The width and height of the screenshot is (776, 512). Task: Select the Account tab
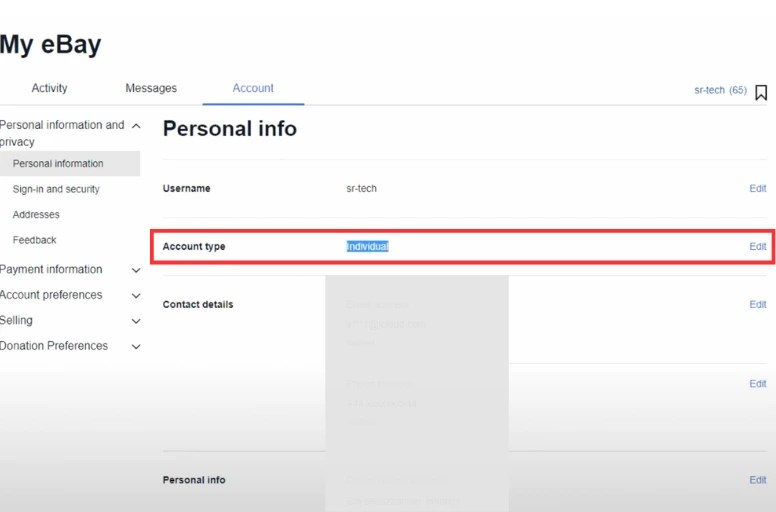click(253, 88)
